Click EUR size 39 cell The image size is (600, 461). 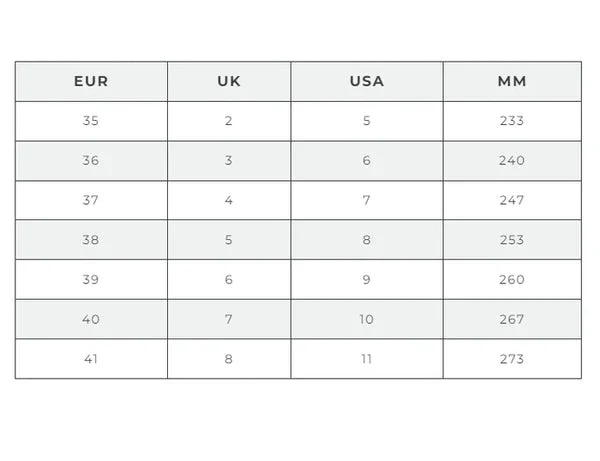point(91,280)
